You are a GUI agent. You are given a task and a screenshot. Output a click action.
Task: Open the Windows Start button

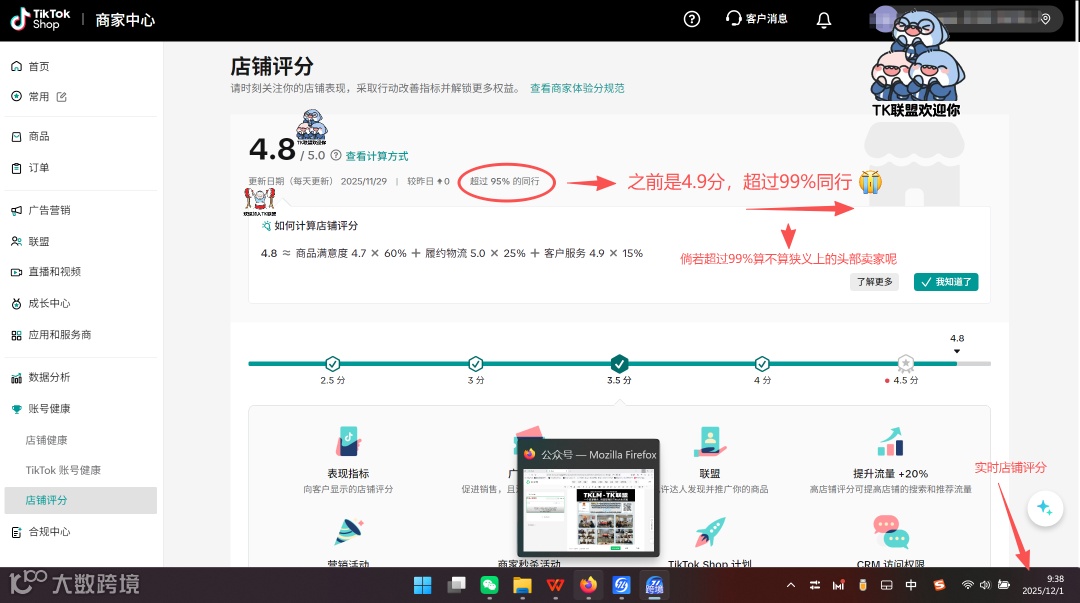point(422,585)
